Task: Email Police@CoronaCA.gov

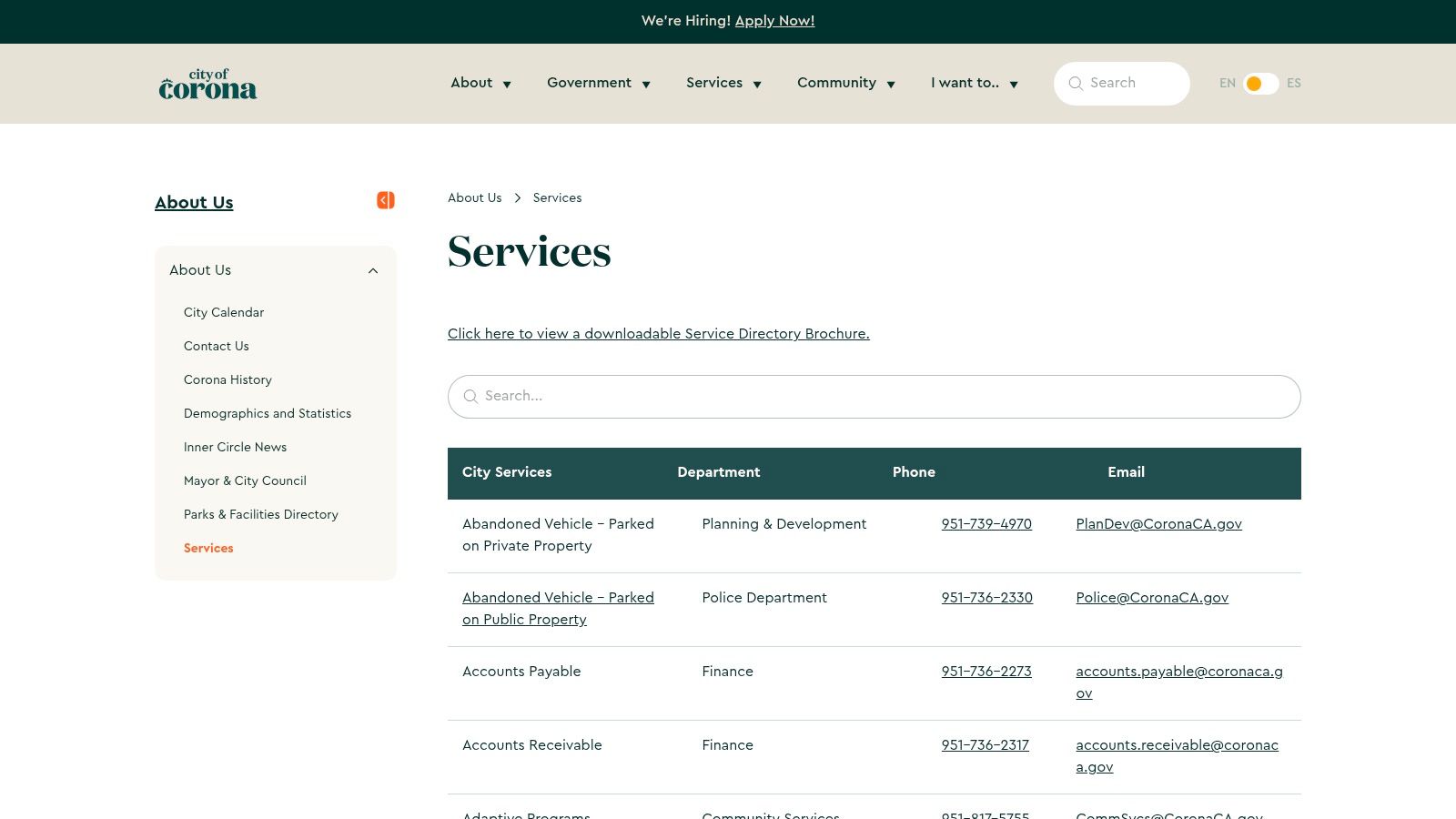Action: [x=1152, y=598]
